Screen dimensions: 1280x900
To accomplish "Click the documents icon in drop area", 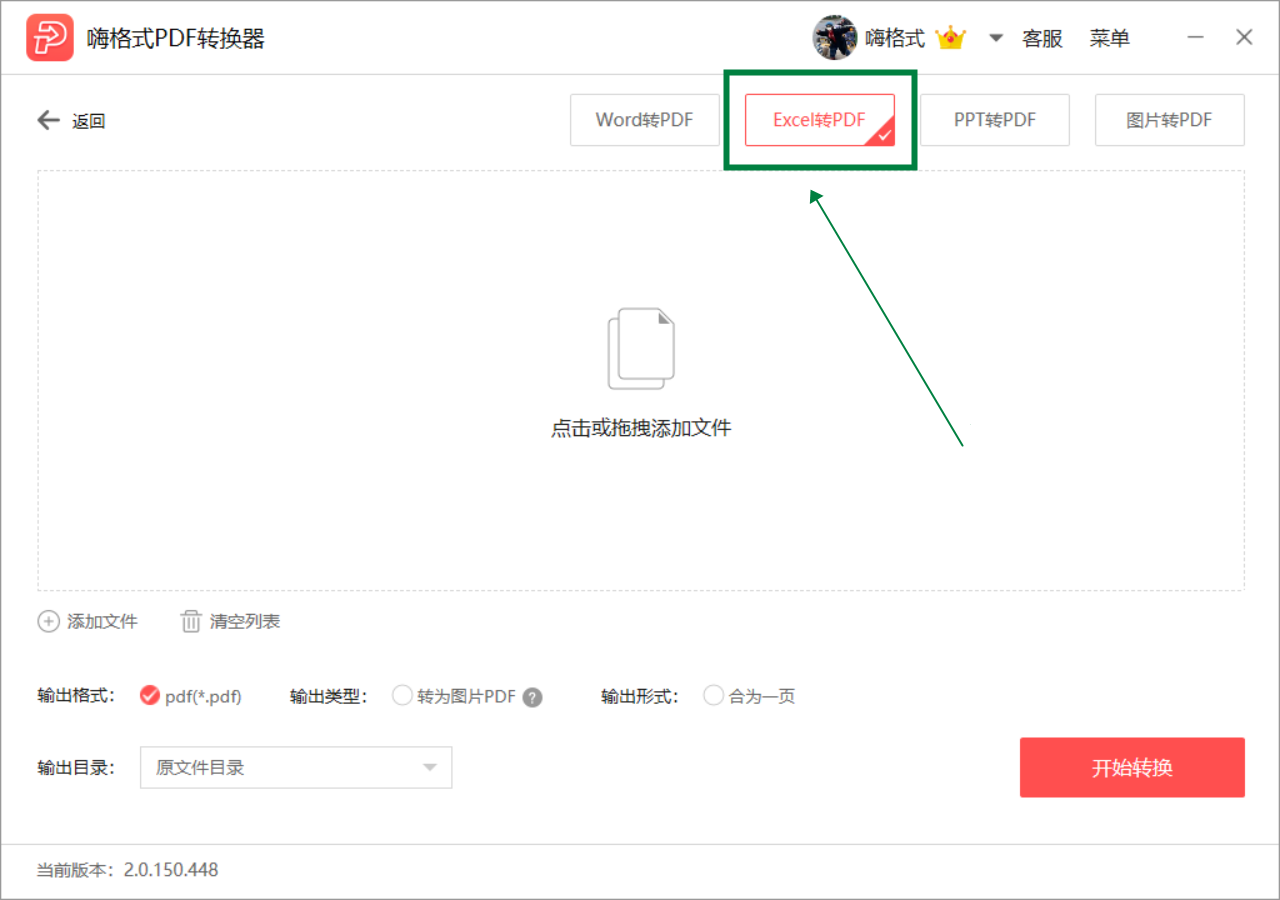I will 641,348.
